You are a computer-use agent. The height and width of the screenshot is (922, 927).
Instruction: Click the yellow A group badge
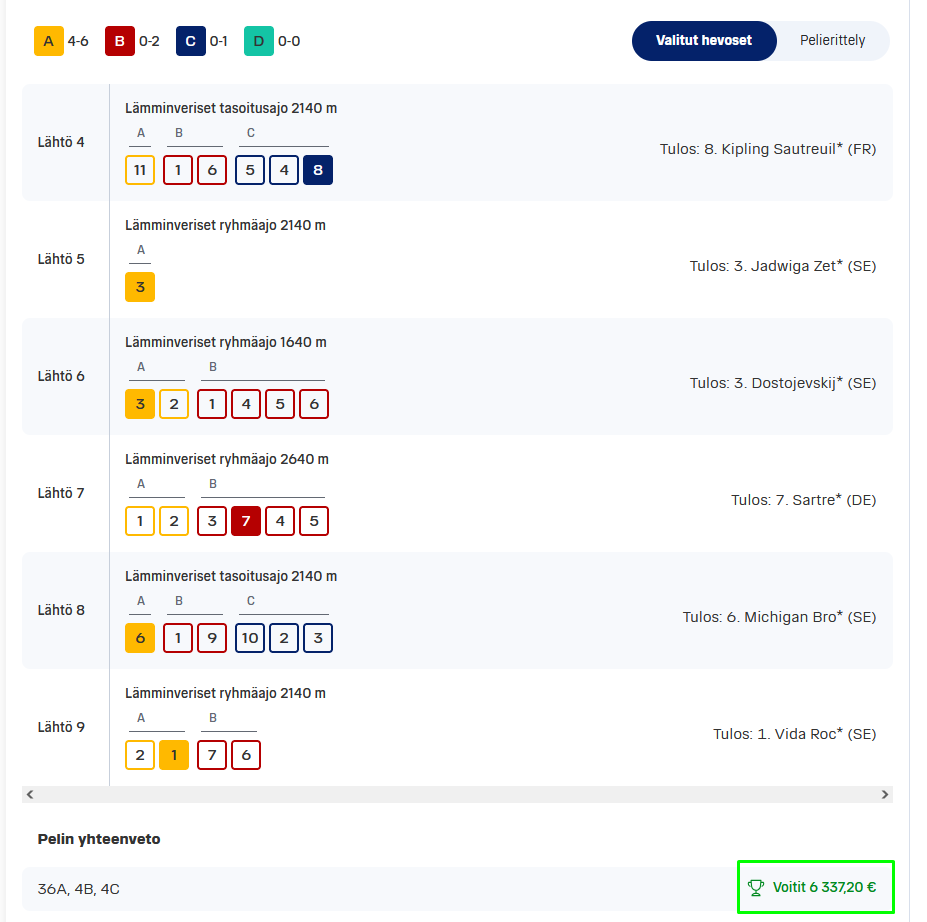[47, 41]
